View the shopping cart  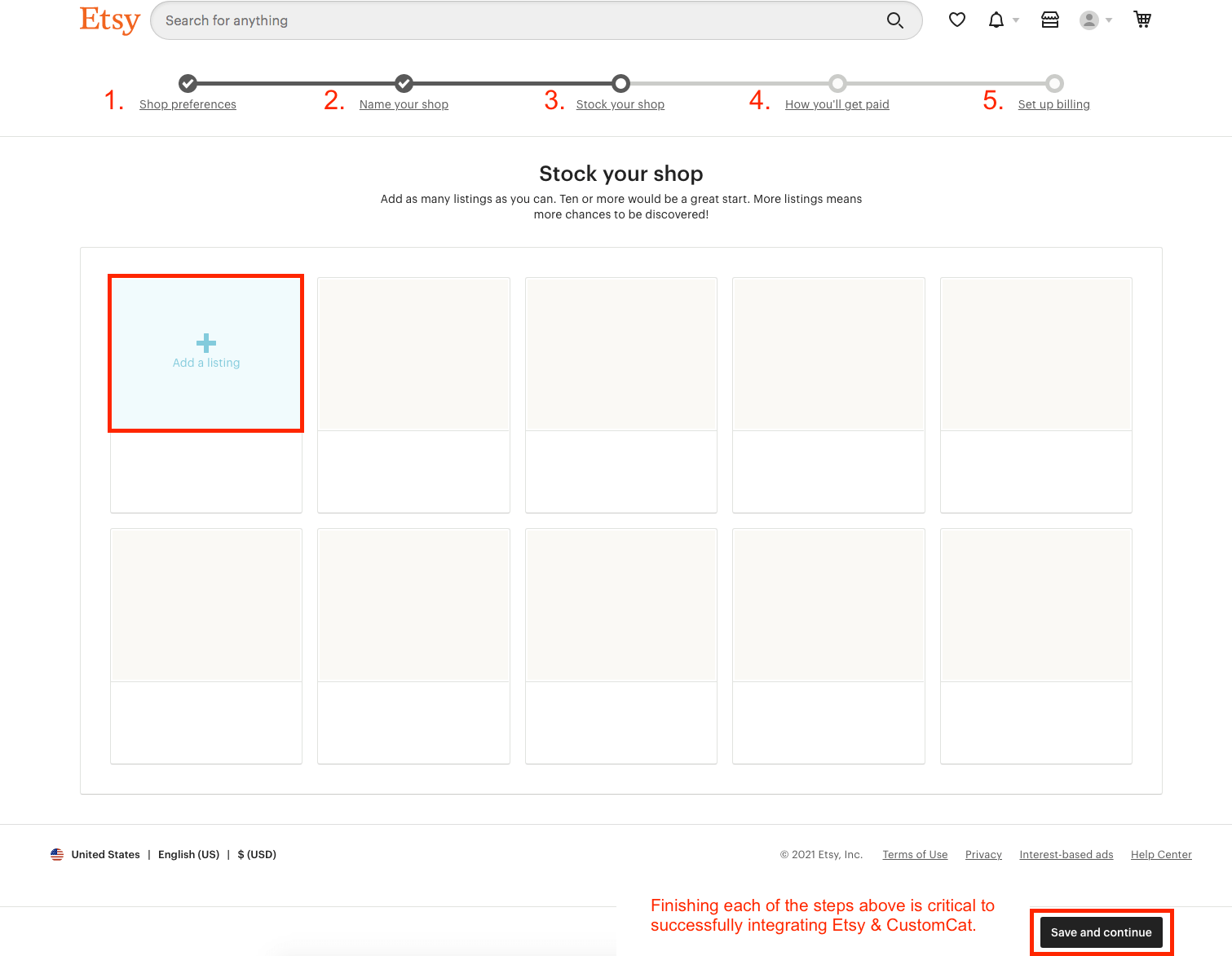(1142, 20)
